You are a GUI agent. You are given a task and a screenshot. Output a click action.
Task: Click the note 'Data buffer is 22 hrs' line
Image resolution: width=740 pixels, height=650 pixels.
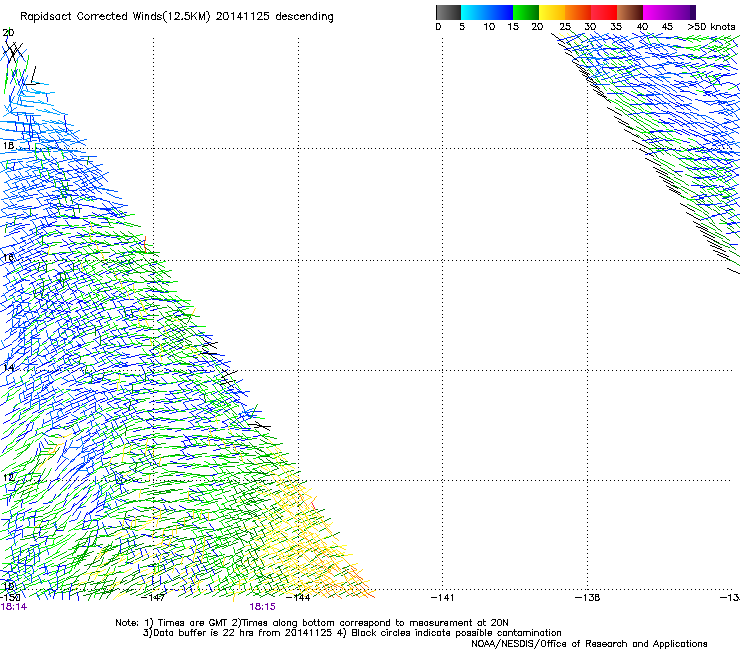[x=352, y=633]
